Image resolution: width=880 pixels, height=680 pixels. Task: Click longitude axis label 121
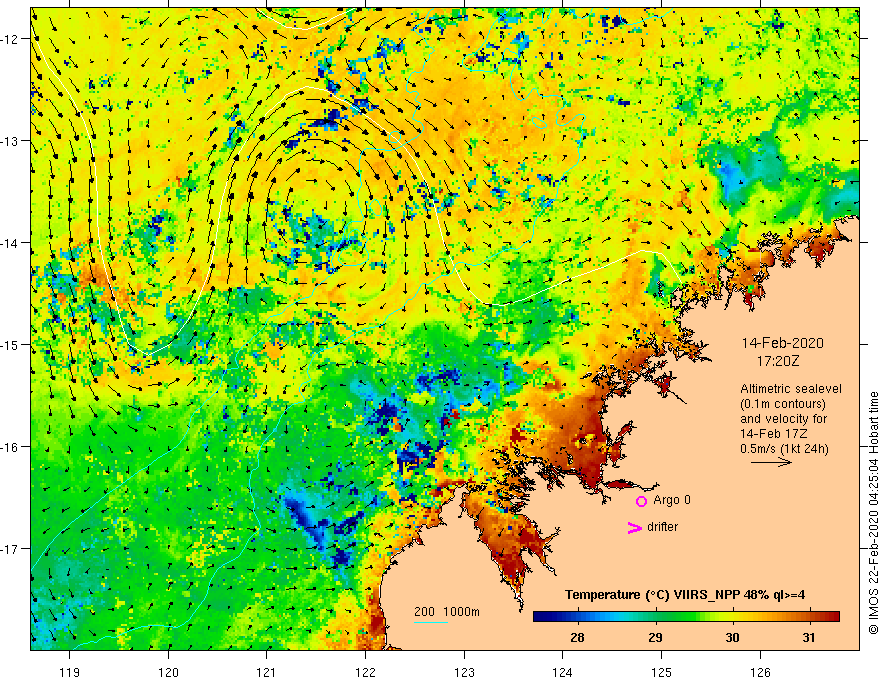[267, 672]
